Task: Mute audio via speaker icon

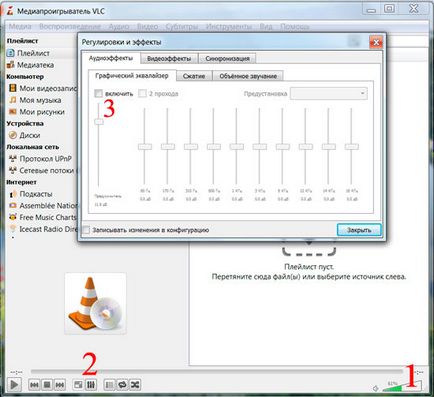Action: 375,388
